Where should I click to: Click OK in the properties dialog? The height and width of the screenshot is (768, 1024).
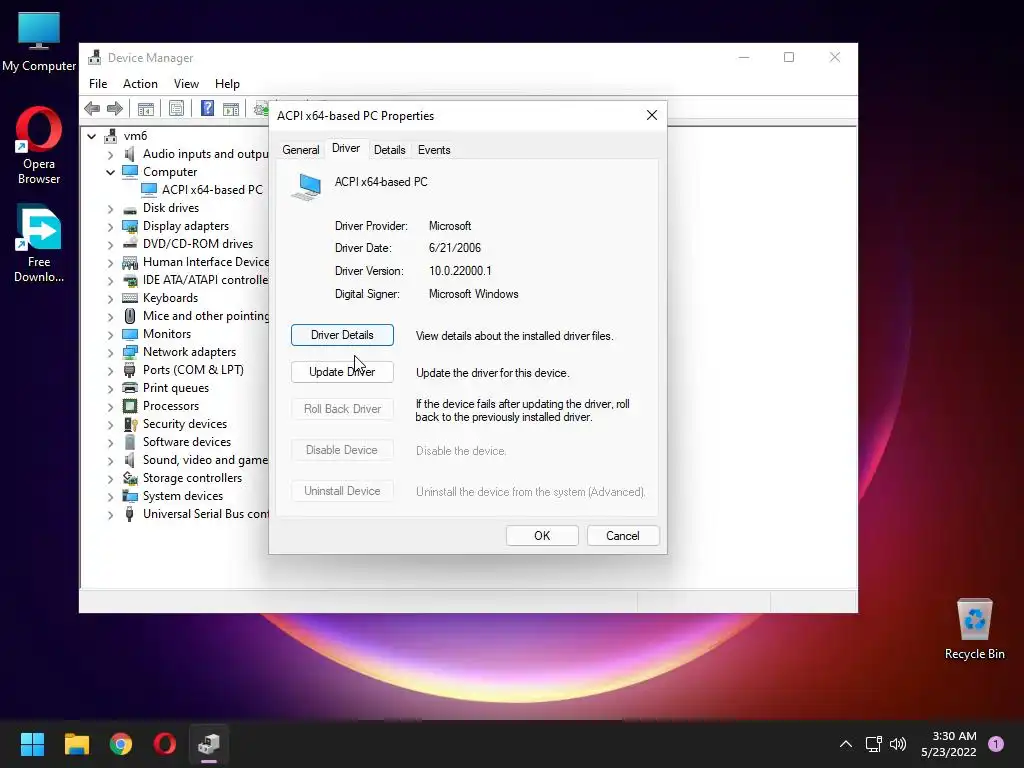coord(542,536)
